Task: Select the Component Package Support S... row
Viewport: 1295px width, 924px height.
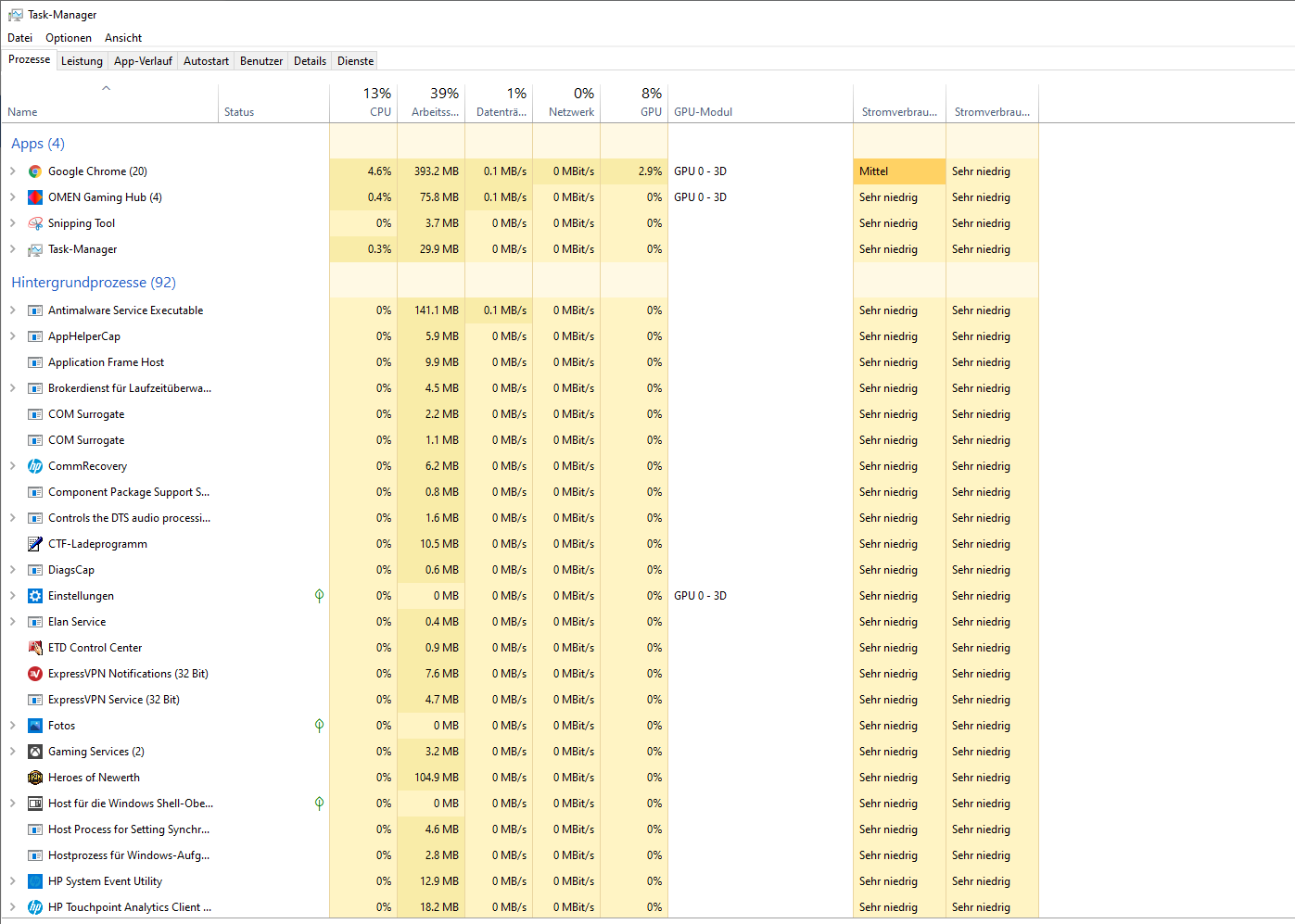Action: (x=519, y=492)
